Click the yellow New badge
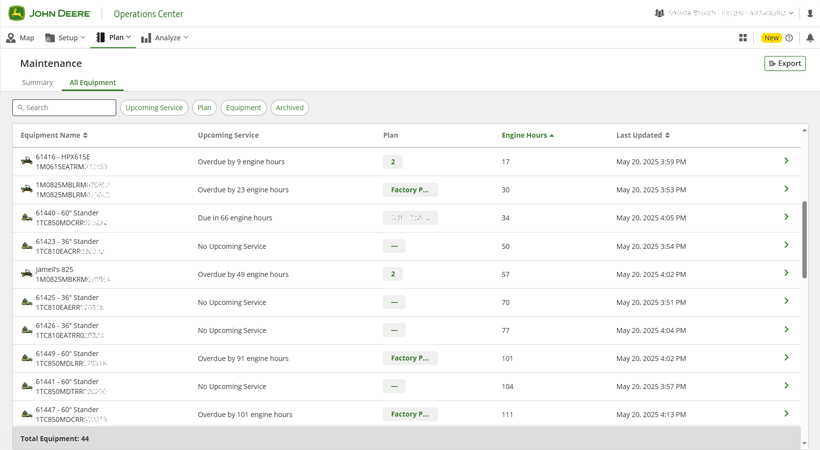The image size is (820, 450). pyautogui.click(x=771, y=38)
